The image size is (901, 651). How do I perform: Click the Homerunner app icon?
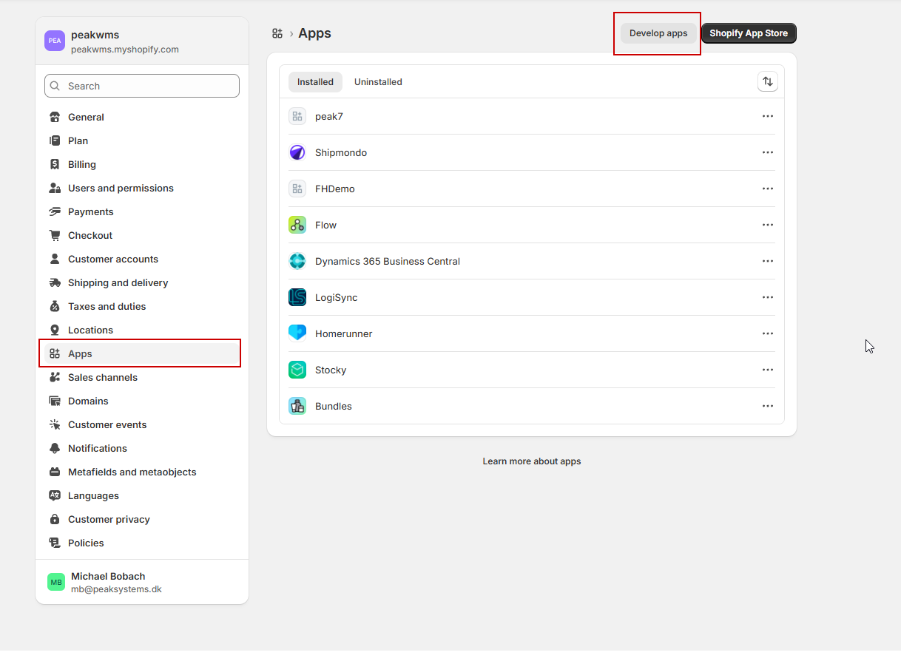pos(297,333)
